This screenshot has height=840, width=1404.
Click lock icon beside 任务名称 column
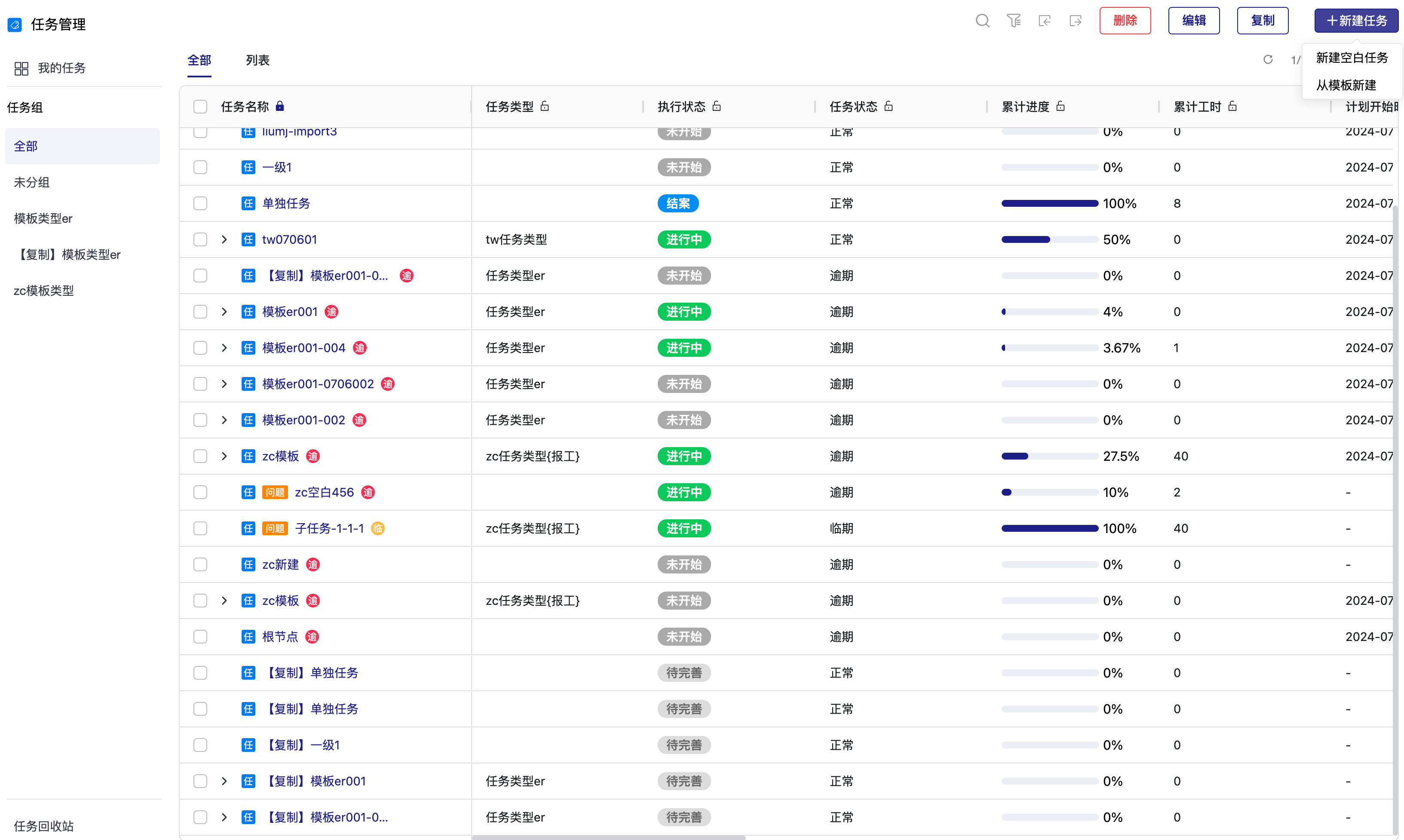tap(279, 106)
